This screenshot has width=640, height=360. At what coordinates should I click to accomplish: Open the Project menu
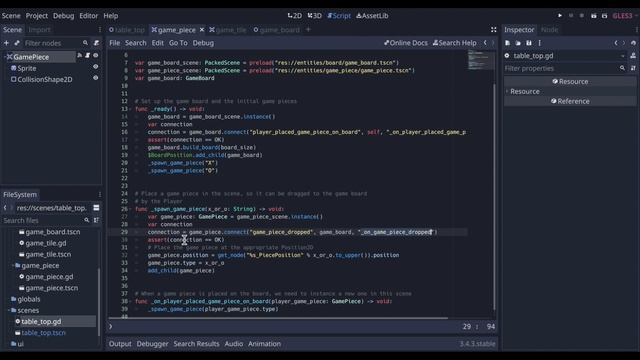(x=37, y=16)
